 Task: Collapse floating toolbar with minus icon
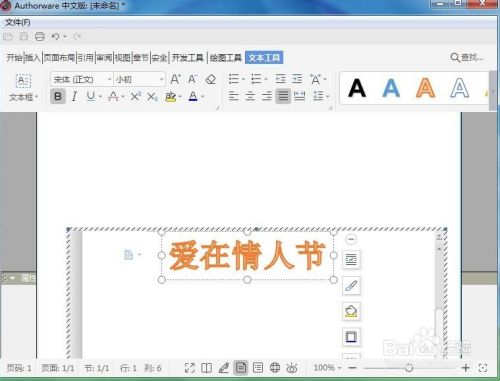click(351, 239)
